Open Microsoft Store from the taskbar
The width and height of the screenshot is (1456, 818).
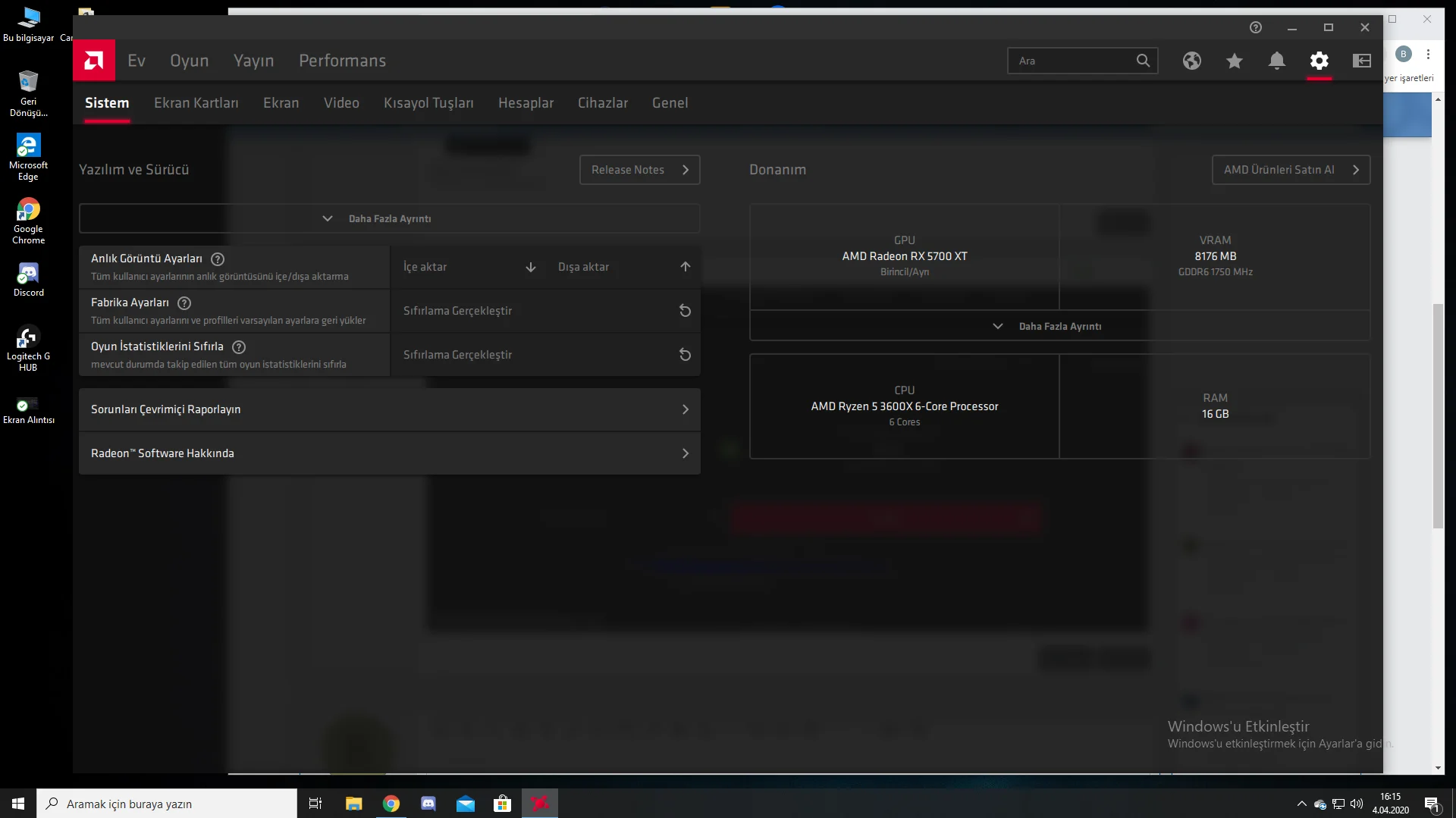click(x=503, y=804)
